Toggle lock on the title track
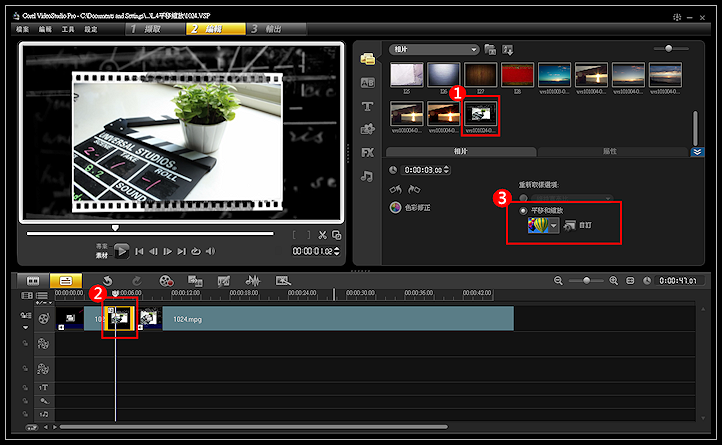Image resolution: width=722 pixels, height=445 pixels. (x=25, y=388)
